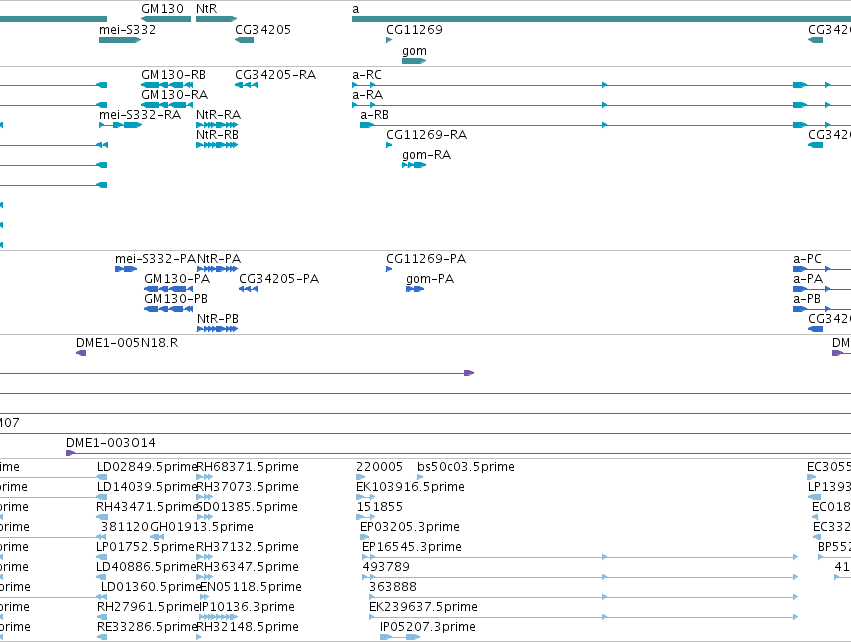Select the a-PC protein label

(x=808, y=258)
